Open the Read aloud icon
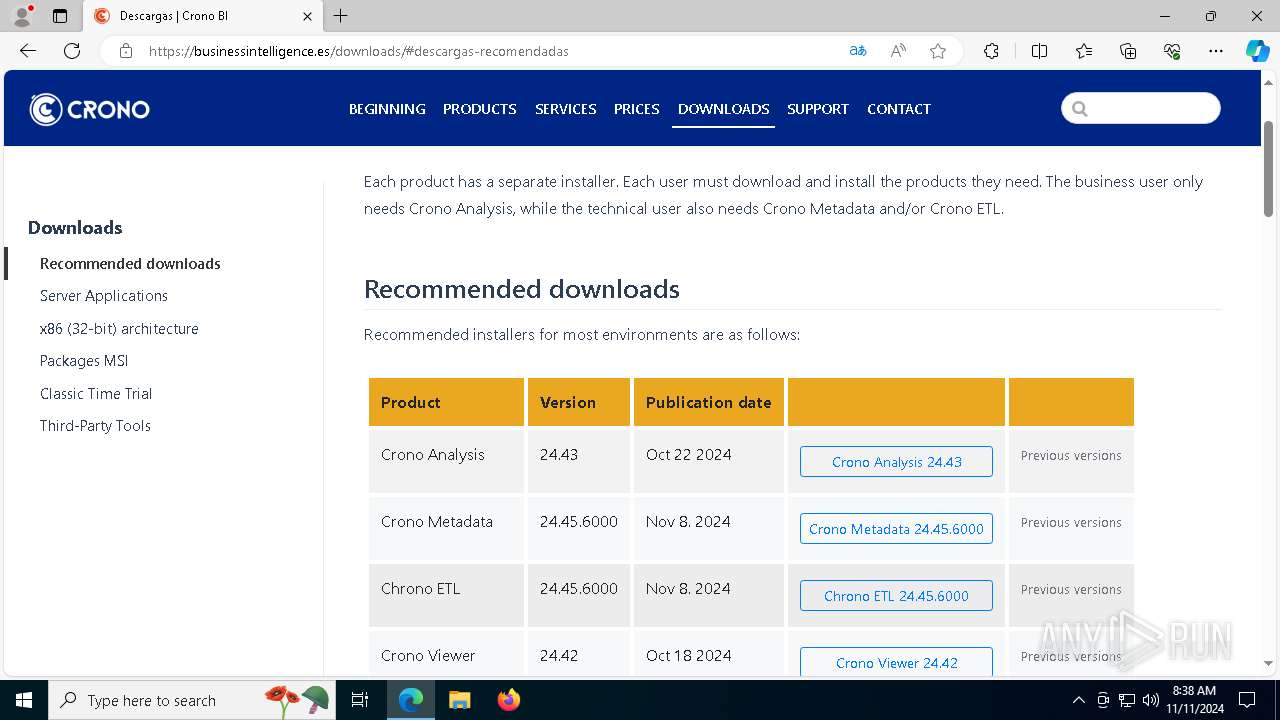The width and height of the screenshot is (1280, 720). 898,51
